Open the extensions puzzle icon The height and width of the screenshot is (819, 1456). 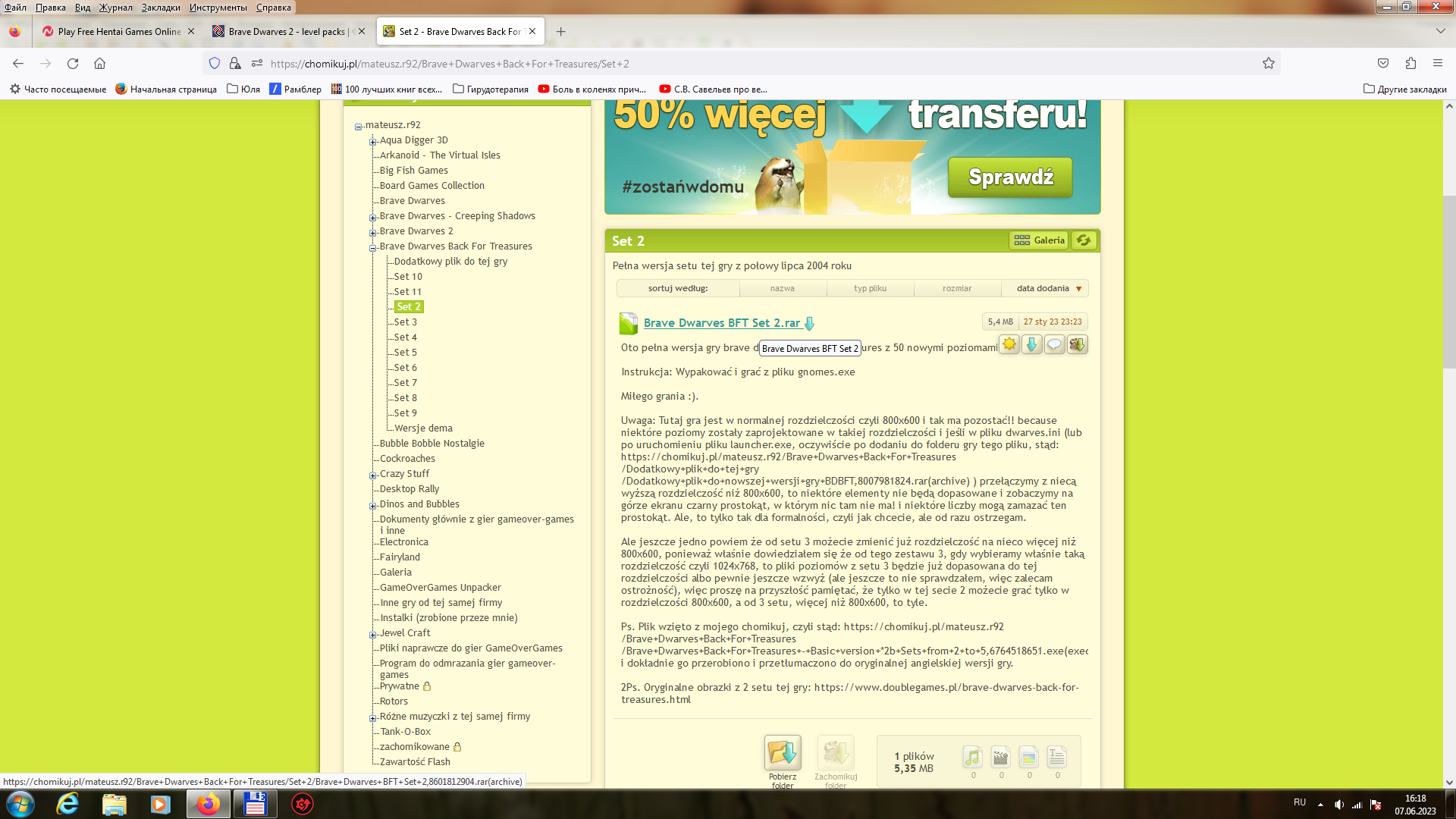(x=1410, y=64)
